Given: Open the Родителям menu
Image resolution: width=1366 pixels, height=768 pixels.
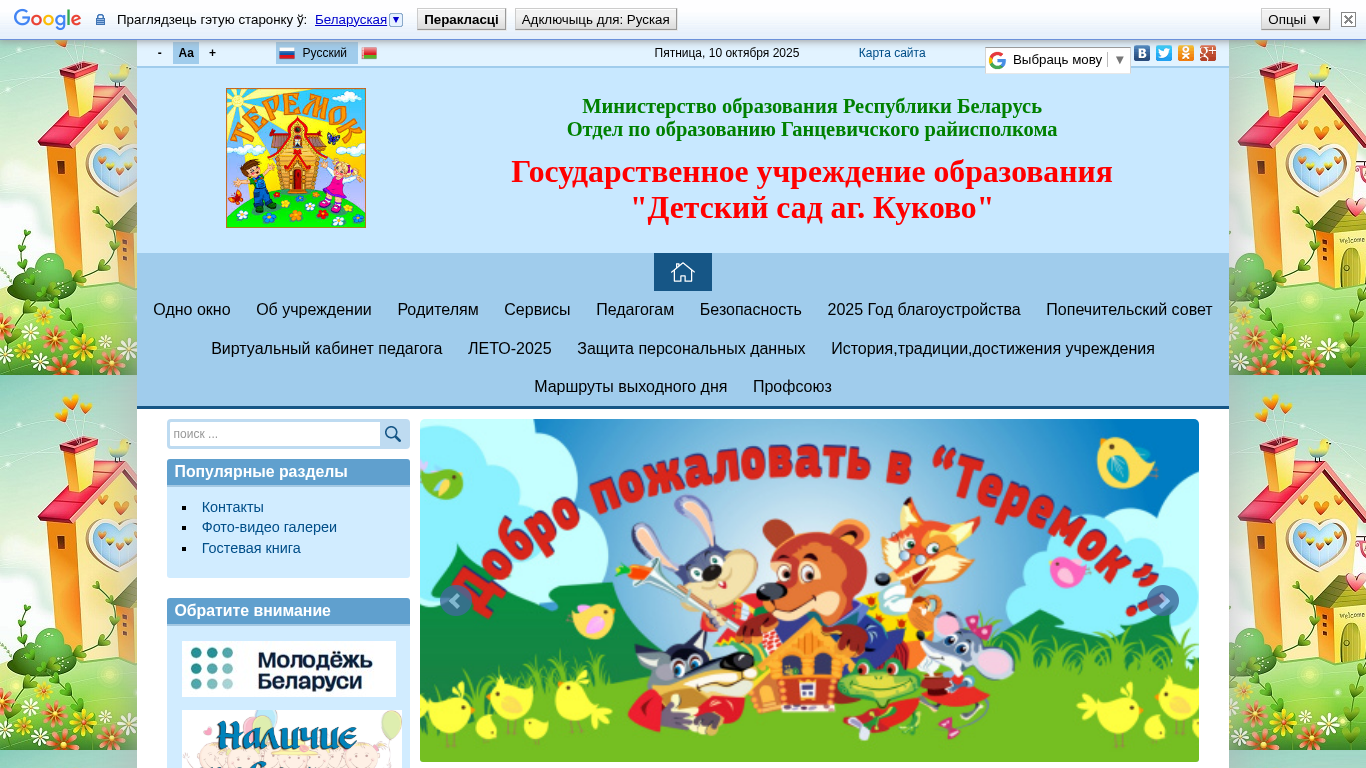Looking at the screenshot, I should 438,310.
